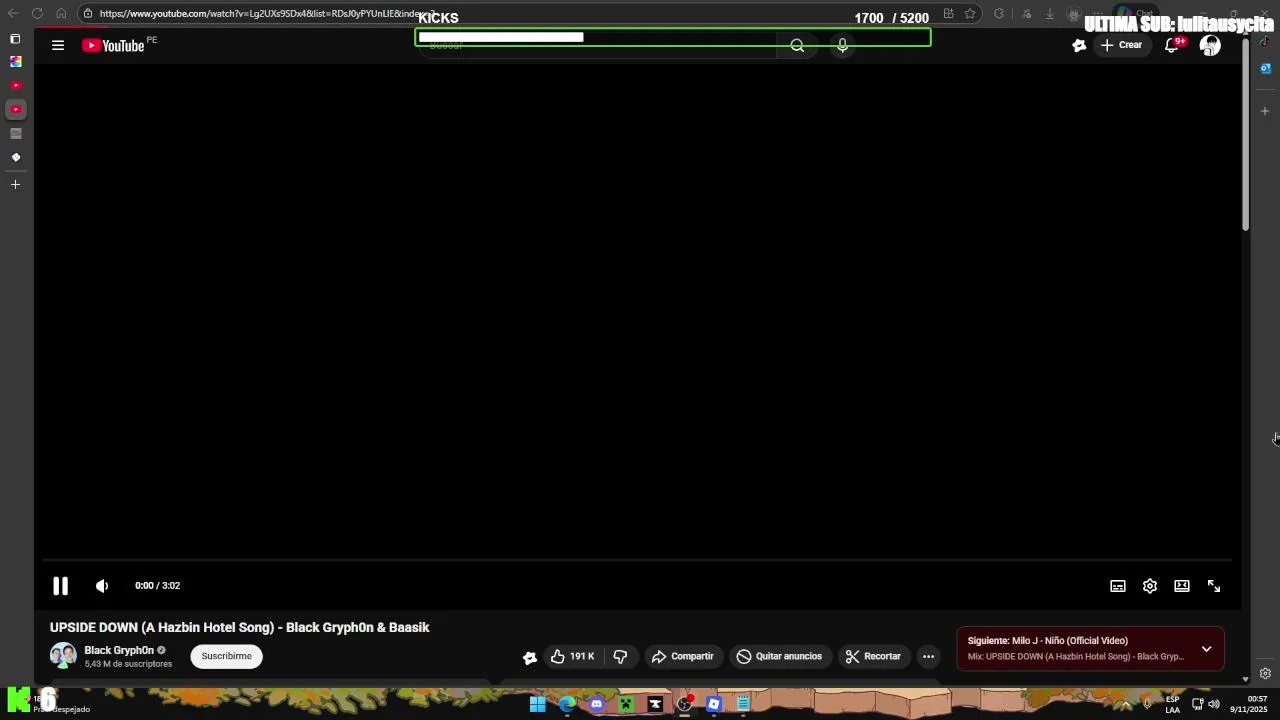Switch to the active YouTube vertical tab

click(x=16, y=109)
